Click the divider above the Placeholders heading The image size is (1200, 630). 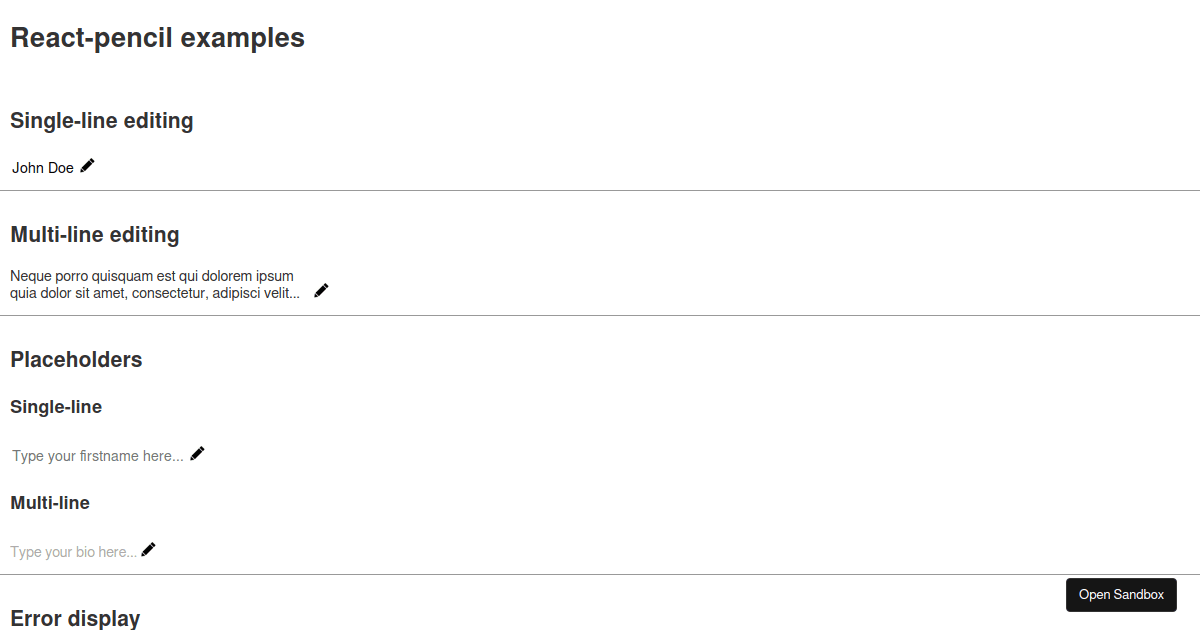pos(600,315)
